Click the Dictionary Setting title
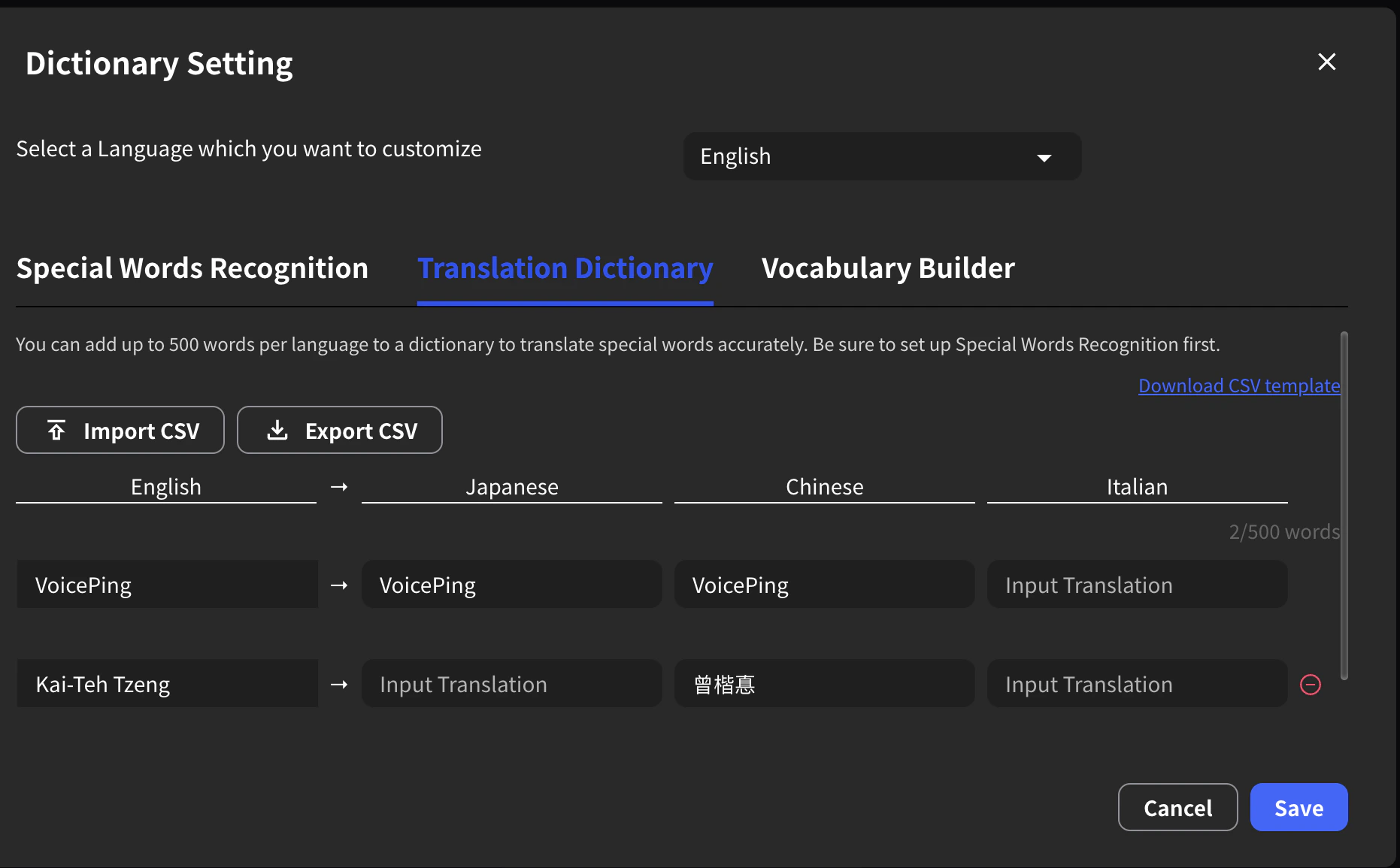The image size is (1400, 868). point(159,64)
